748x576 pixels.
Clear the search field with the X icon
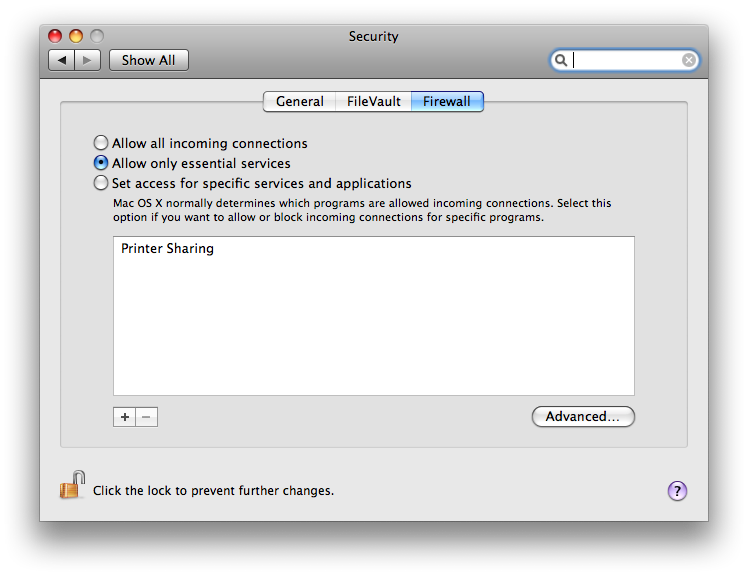point(688,60)
